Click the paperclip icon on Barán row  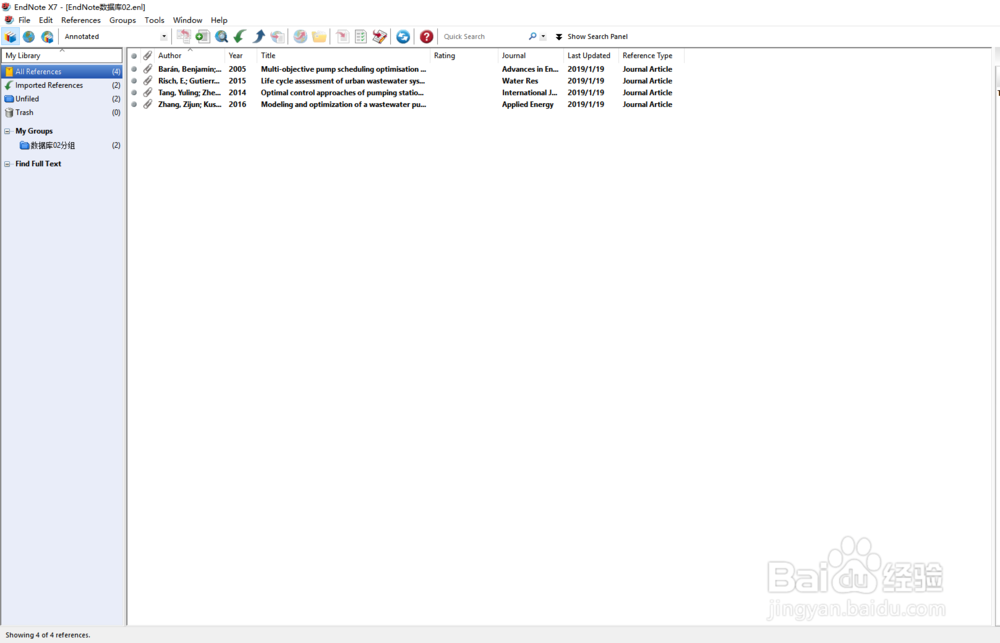point(147,69)
